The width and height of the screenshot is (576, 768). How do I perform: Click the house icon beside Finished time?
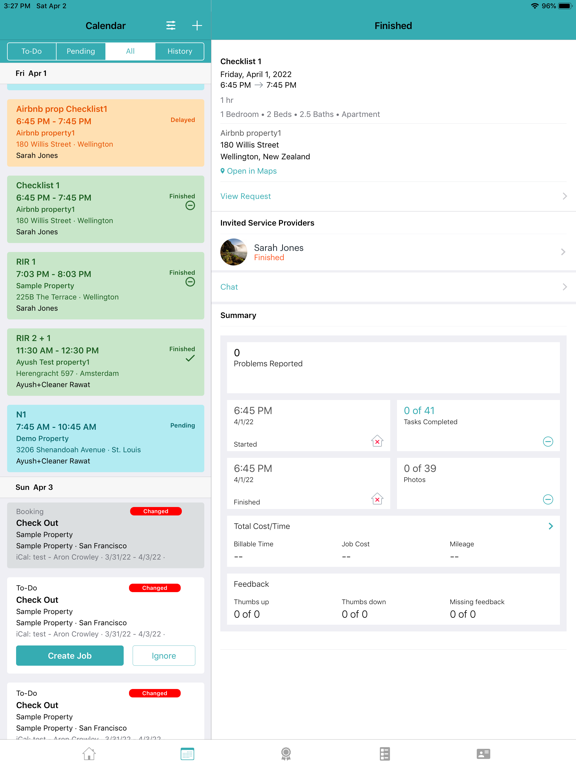[377, 499]
